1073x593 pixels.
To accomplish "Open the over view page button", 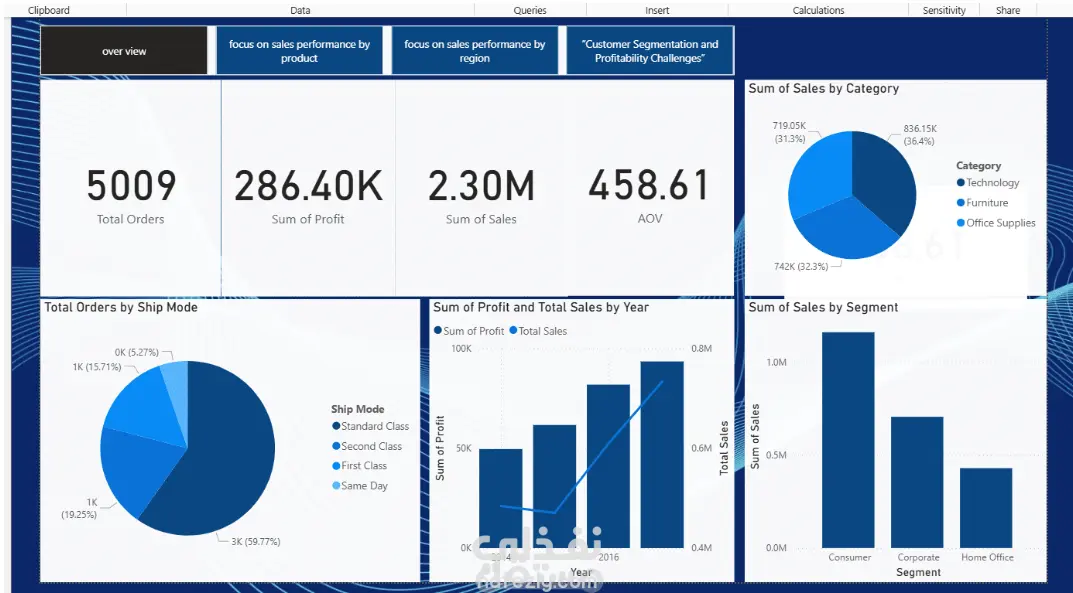I will pyautogui.click(x=124, y=51).
